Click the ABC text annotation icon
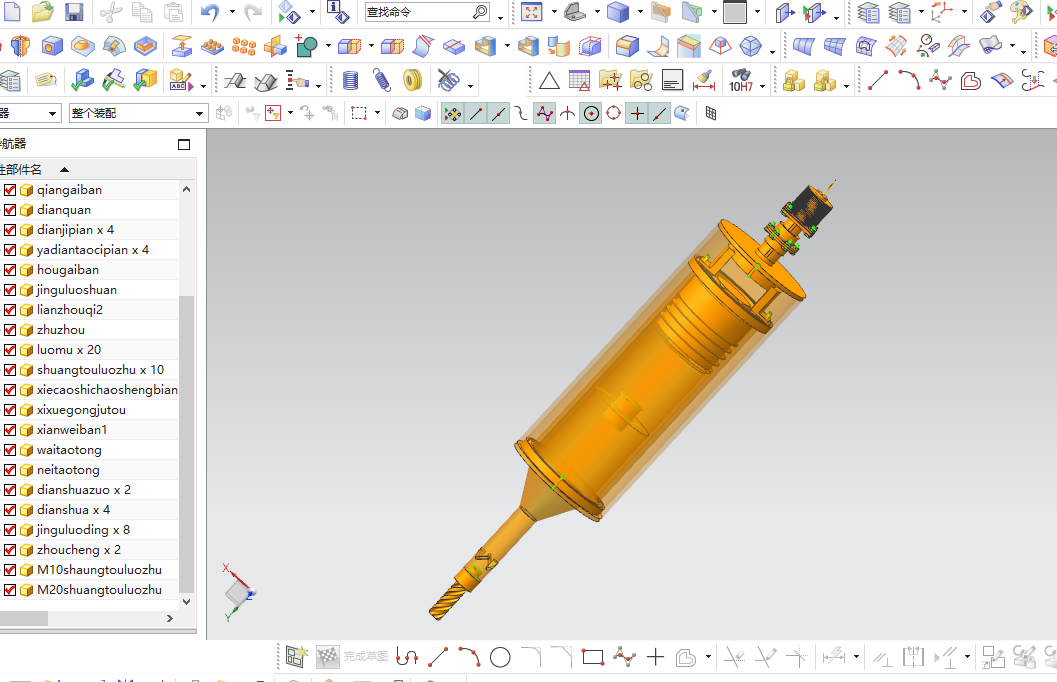Screen dimensions: 1057x682 click(x=180, y=81)
